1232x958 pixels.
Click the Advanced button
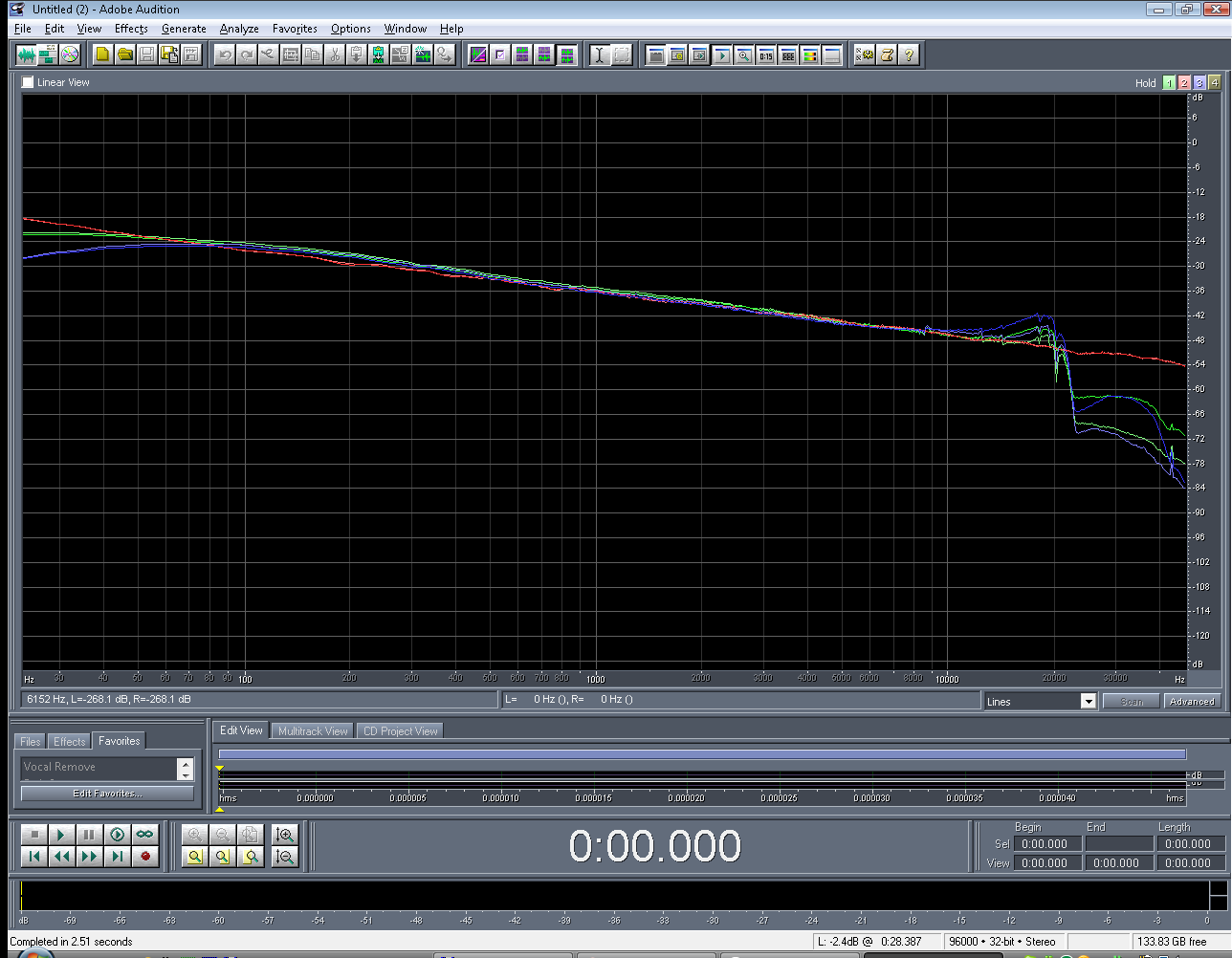click(1191, 702)
